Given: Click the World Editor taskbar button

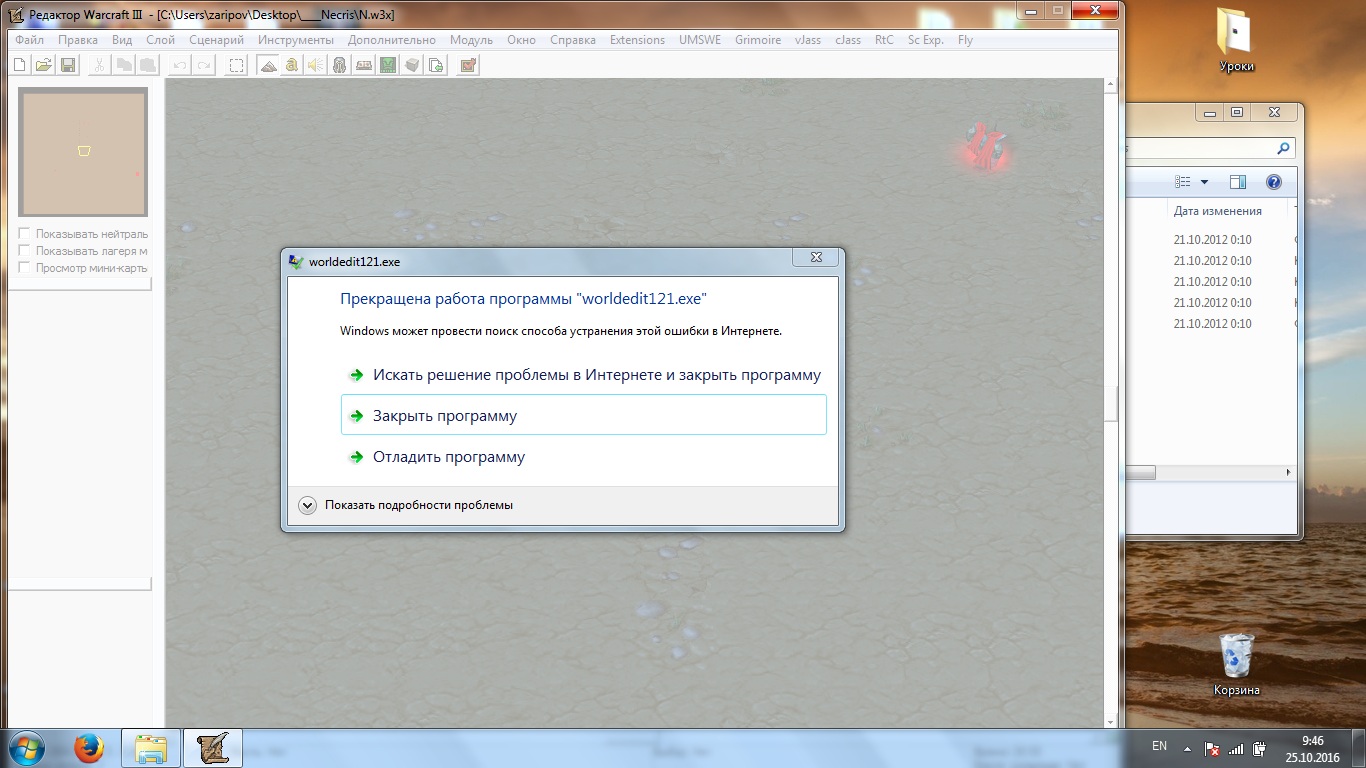Looking at the screenshot, I should (x=213, y=748).
